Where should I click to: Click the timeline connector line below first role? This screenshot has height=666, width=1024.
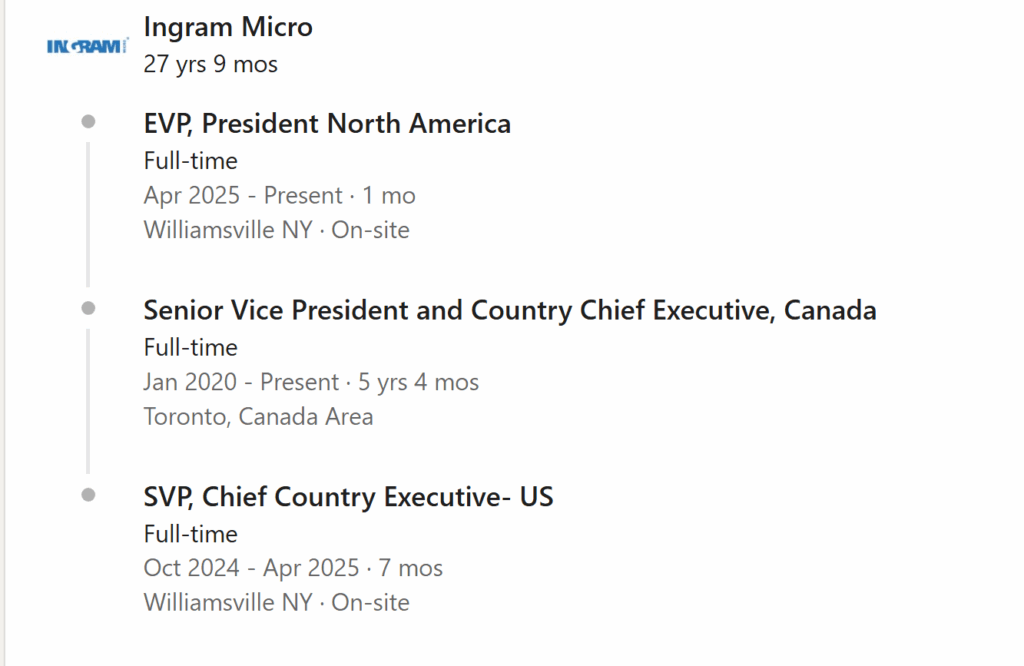[x=88, y=215]
